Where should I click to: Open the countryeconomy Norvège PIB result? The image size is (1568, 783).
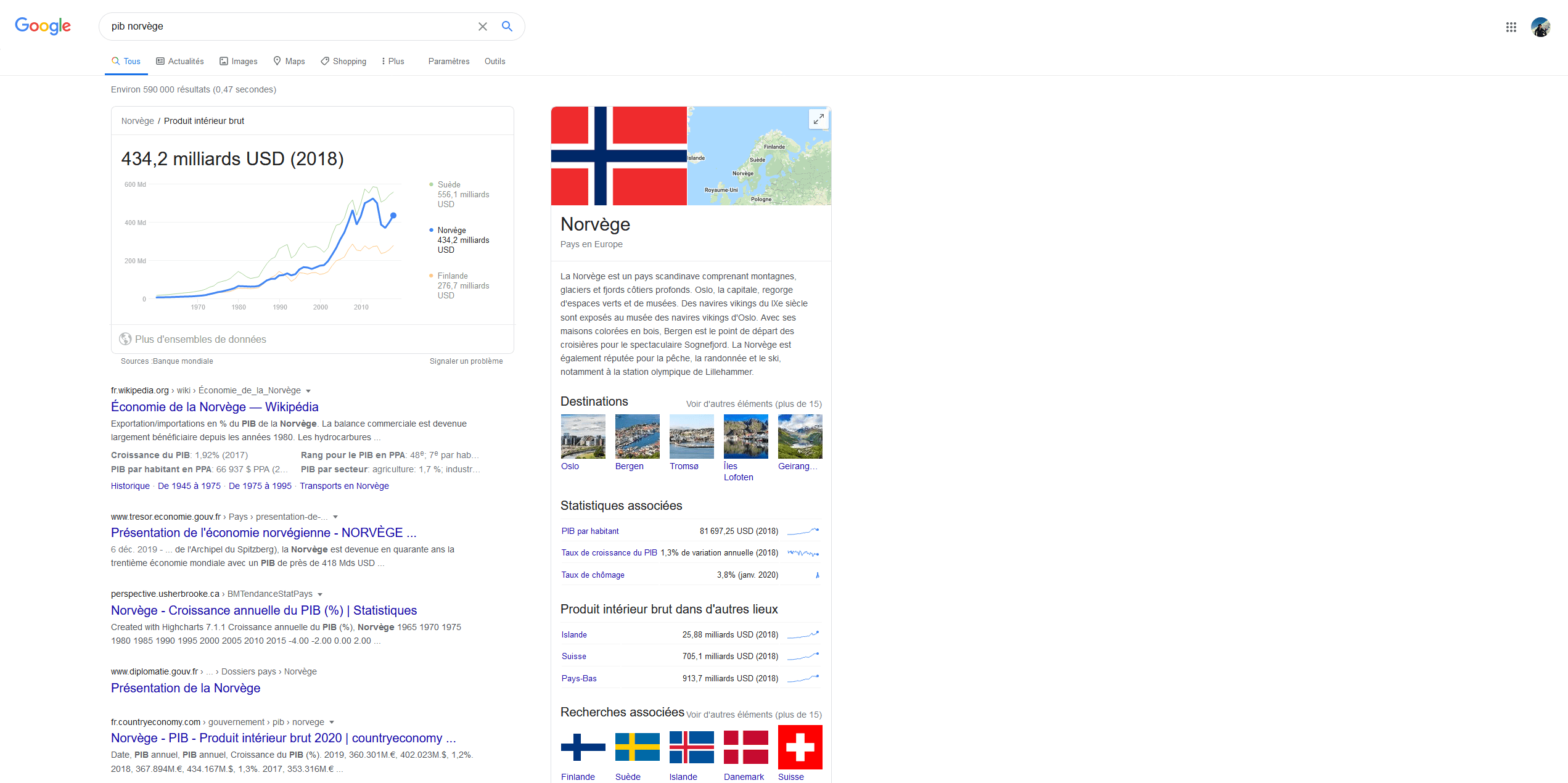(x=284, y=738)
